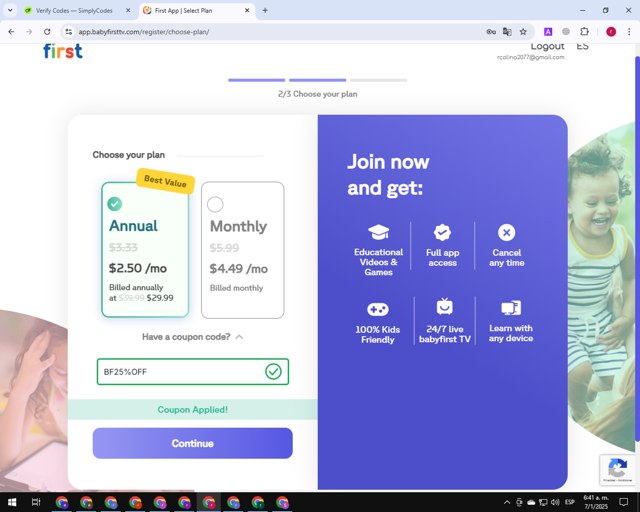640x512 pixels.
Task: Click the Learn with any device icon
Action: pos(511,308)
